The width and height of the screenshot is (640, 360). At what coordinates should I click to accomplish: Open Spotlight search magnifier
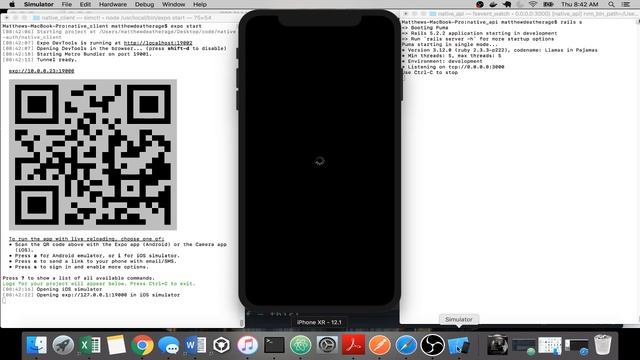(611, 4)
